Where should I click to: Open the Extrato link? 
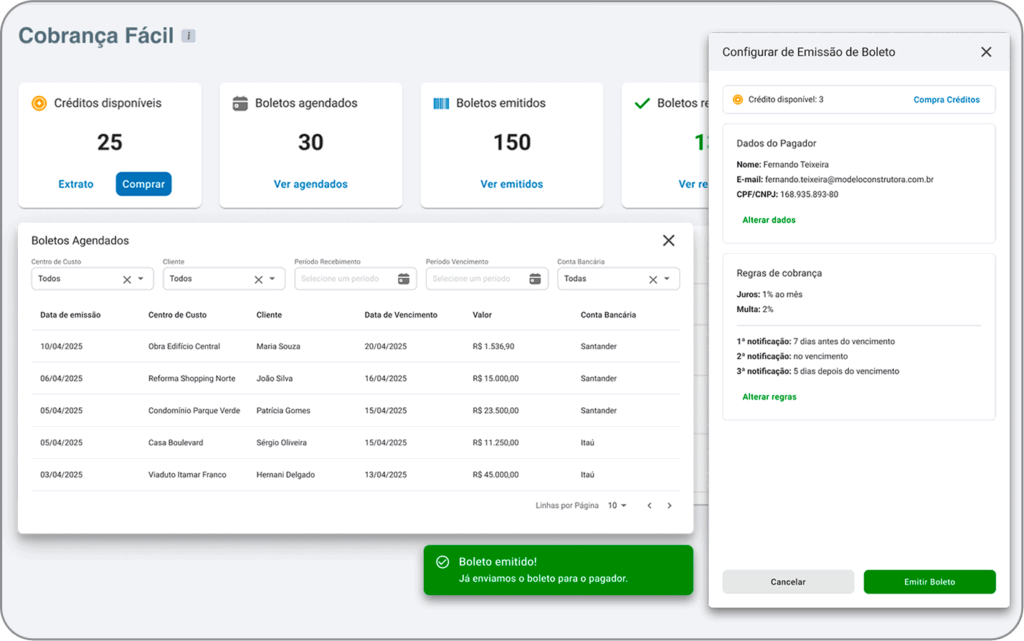[76, 184]
